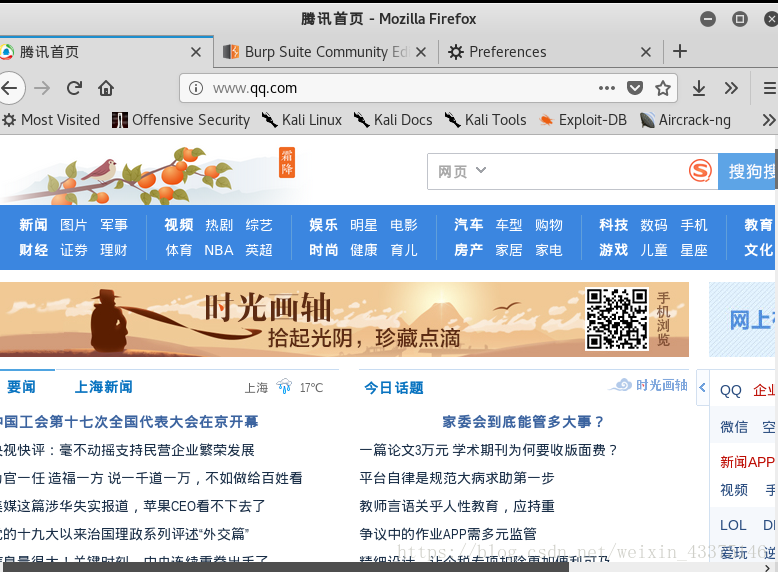
Task: Switch to the Preferences tab
Action: point(550,52)
